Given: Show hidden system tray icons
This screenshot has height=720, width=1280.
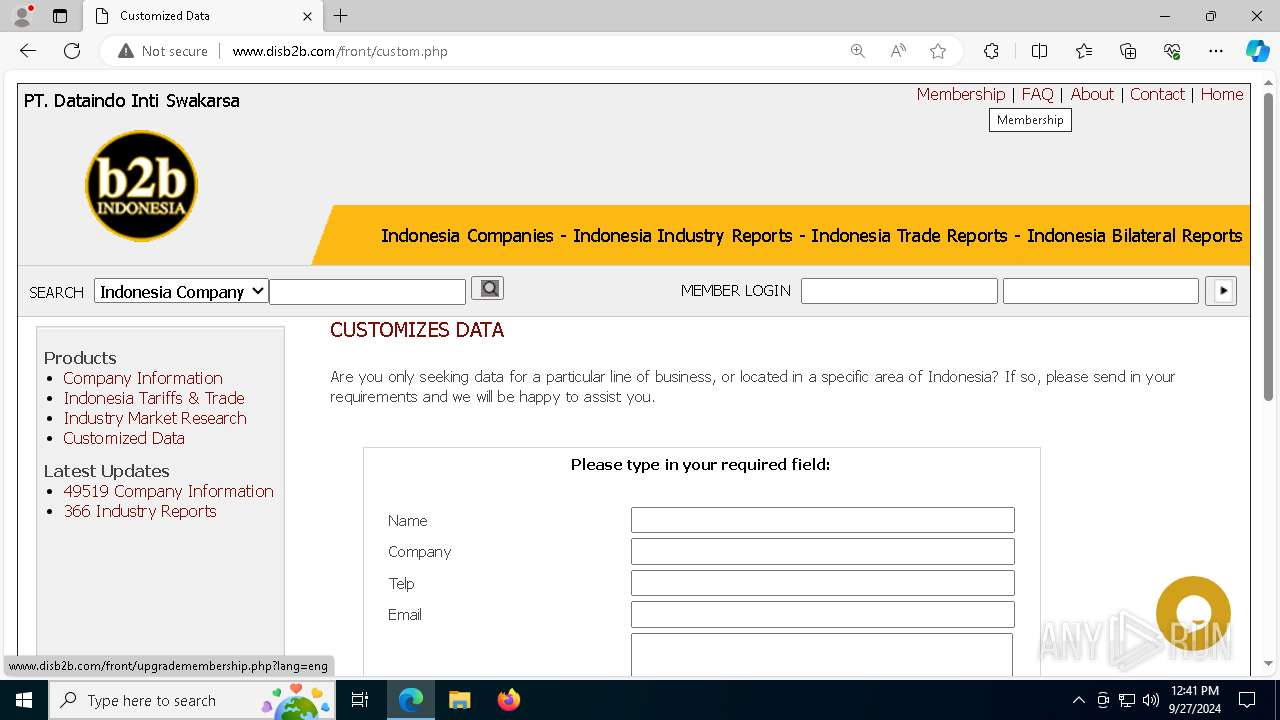Looking at the screenshot, I should pos(1078,700).
